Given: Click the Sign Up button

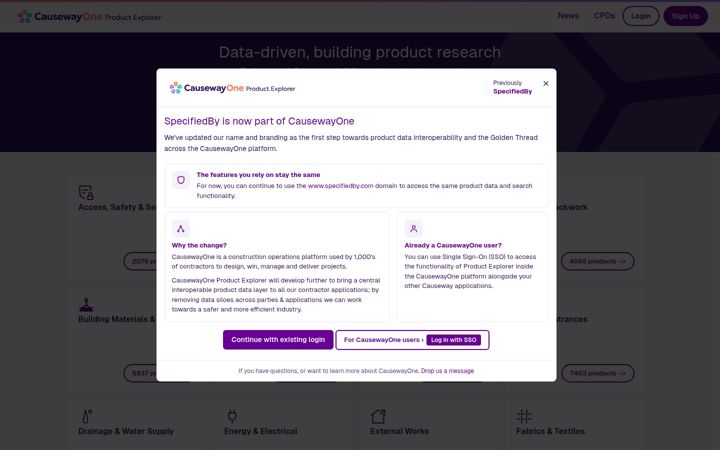Looking at the screenshot, I should point(685,16).
